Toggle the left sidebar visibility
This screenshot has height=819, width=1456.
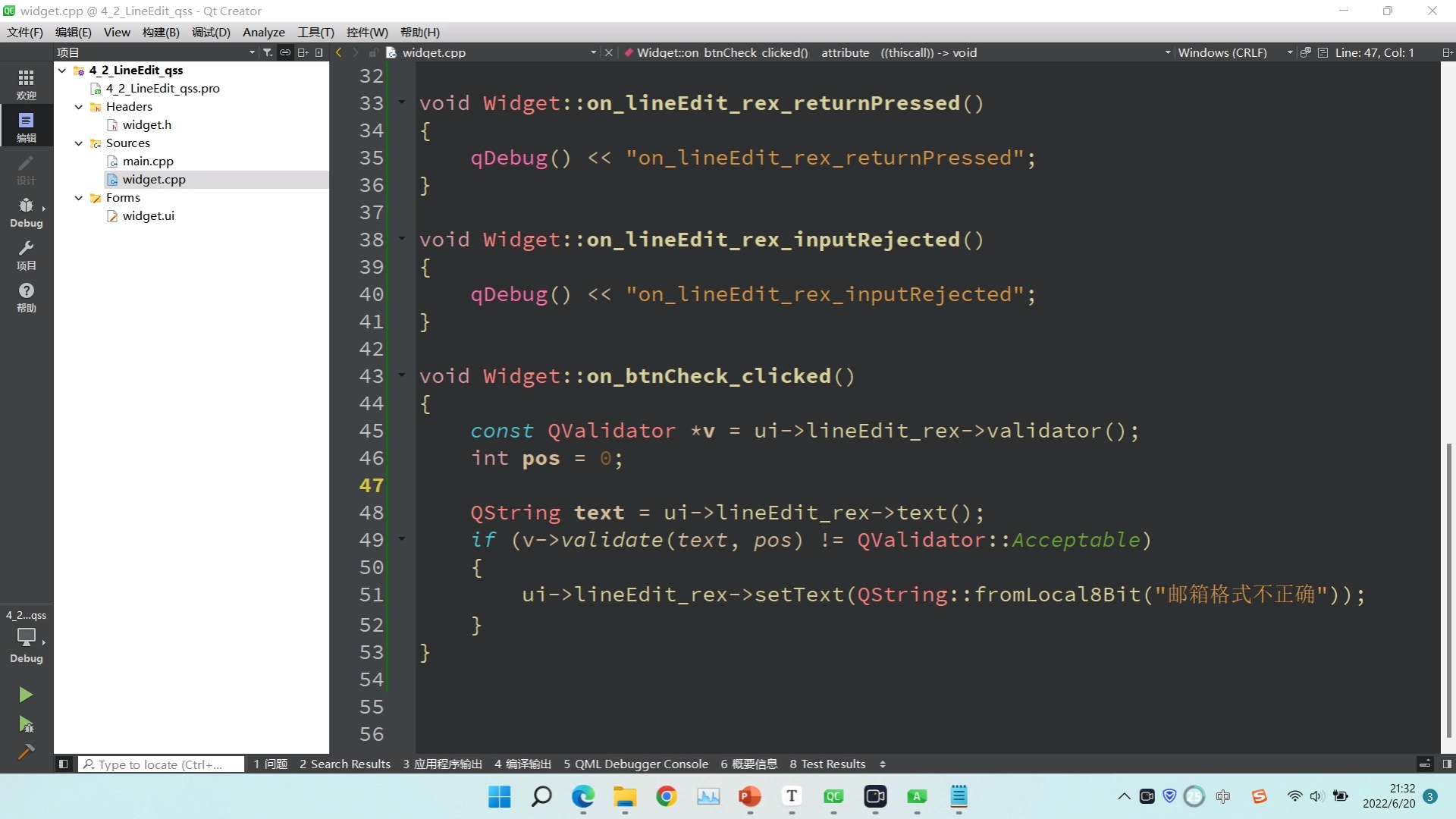pos(64,764)
